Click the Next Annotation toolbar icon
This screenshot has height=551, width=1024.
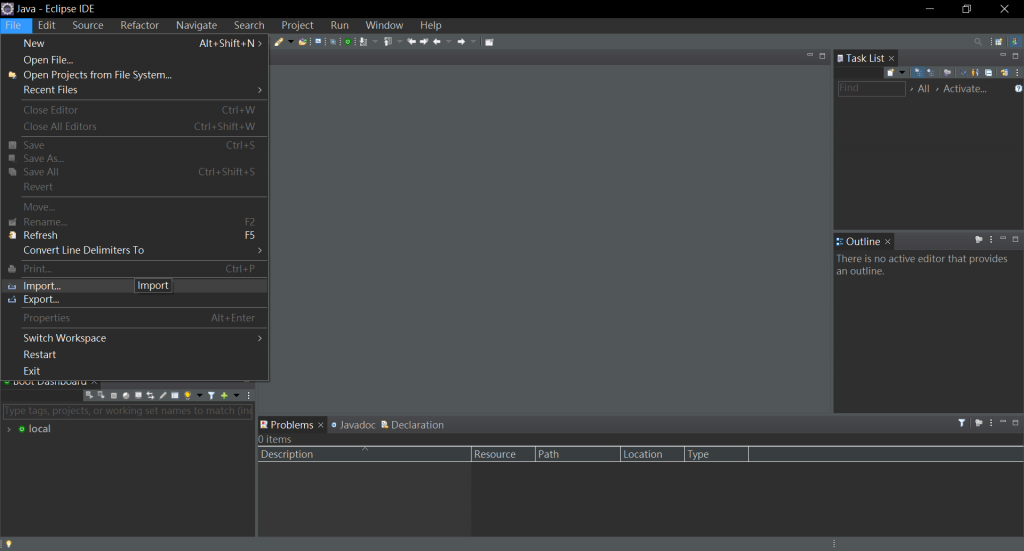click(363, 42)
